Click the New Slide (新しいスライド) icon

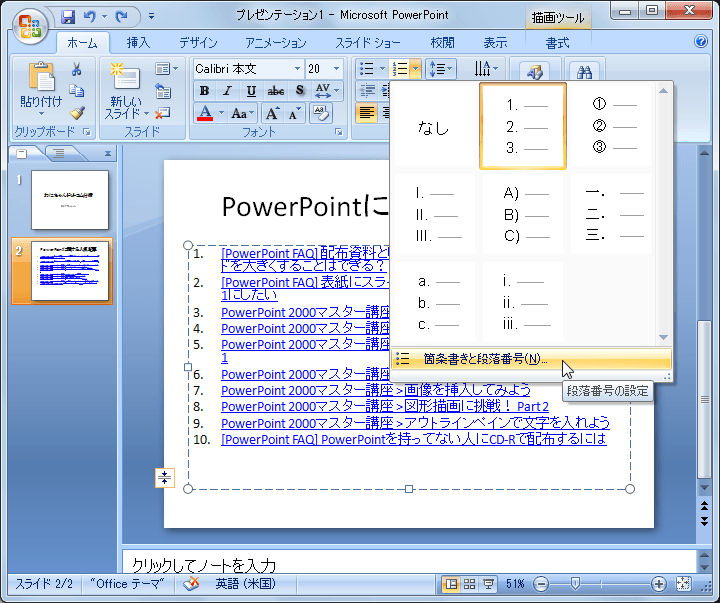coord(127,78)
